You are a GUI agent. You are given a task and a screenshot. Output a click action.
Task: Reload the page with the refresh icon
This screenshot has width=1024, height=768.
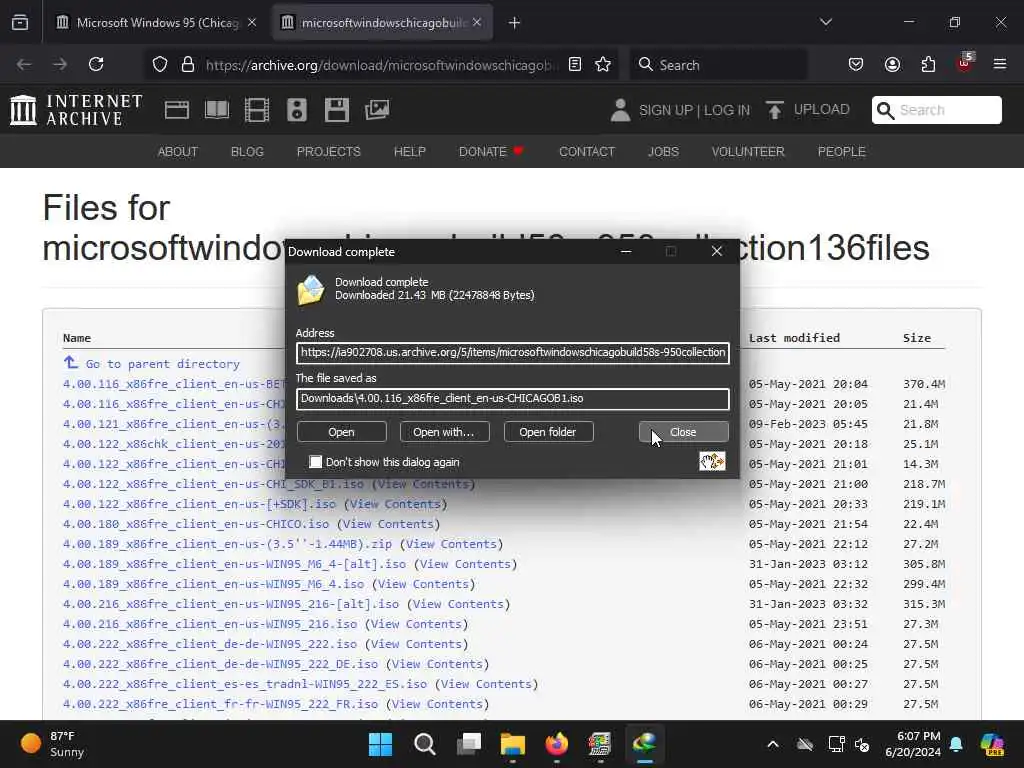[96, 64]
